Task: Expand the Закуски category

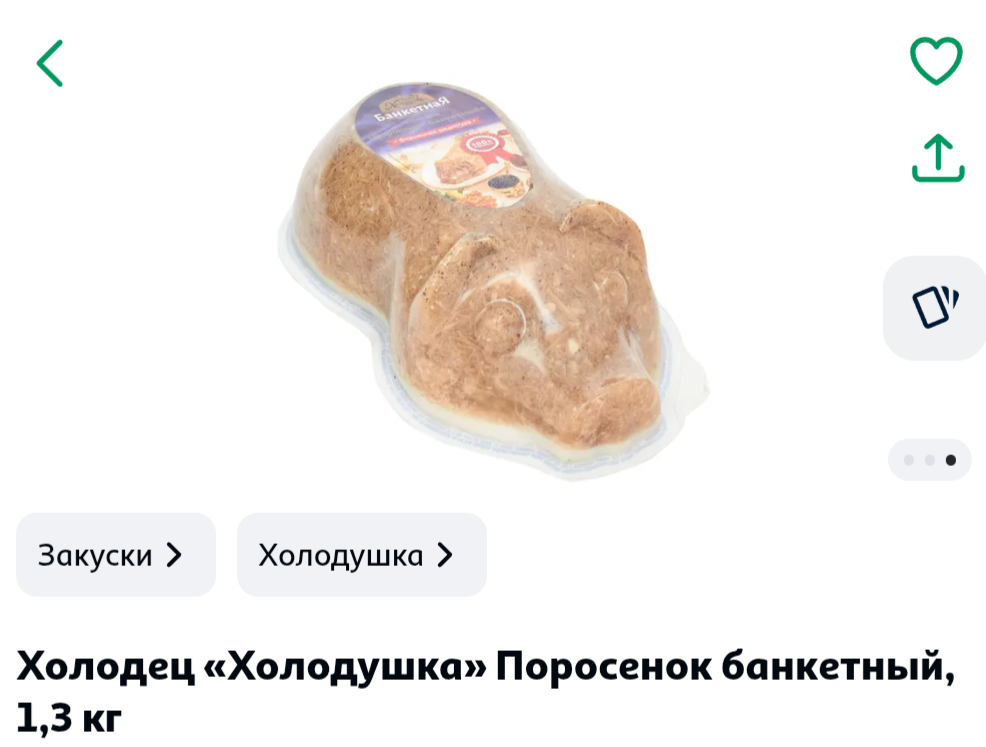Action: (116, 555)
